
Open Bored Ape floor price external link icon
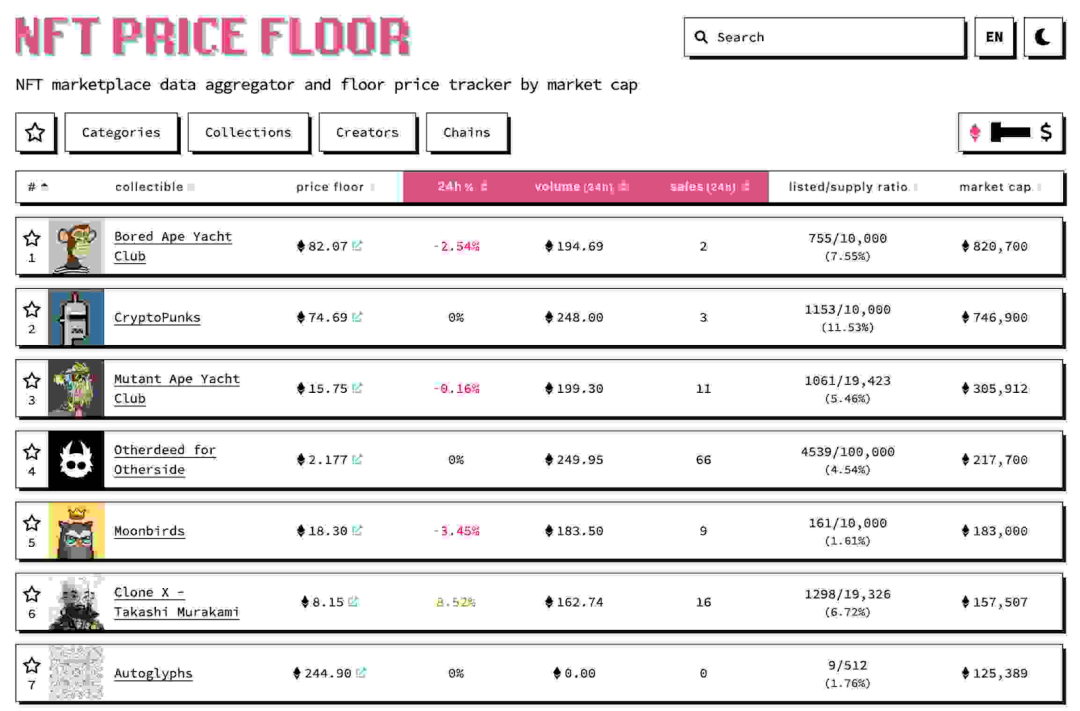point(357,245)
